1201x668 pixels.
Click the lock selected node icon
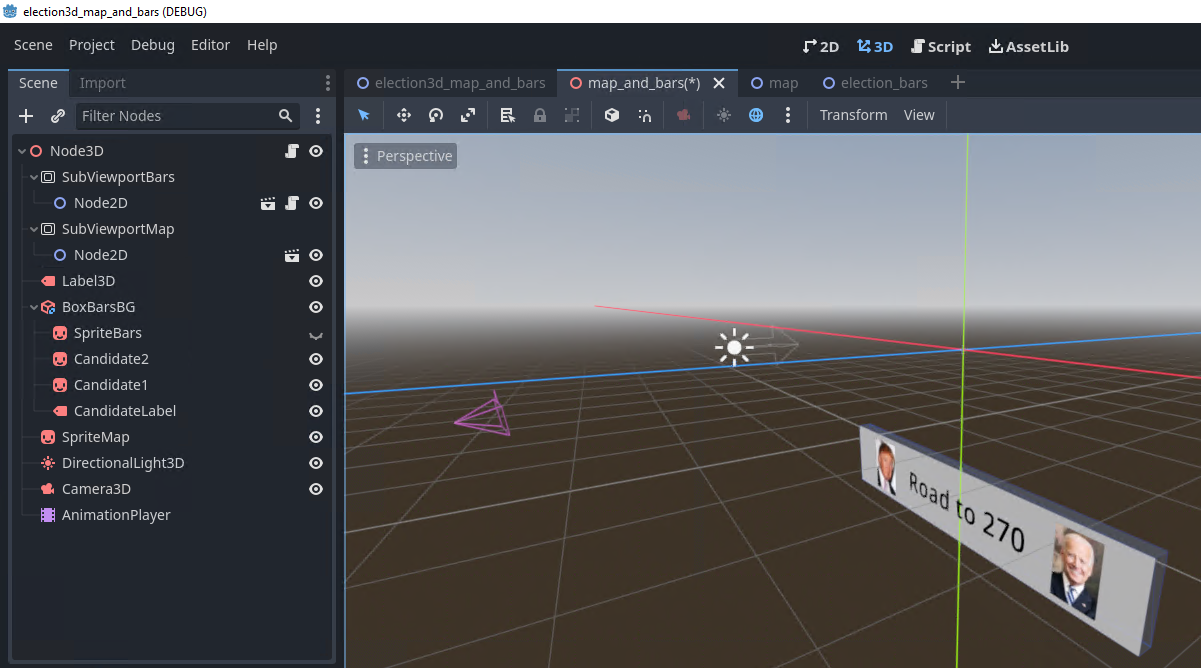click(x=540, y=115)
